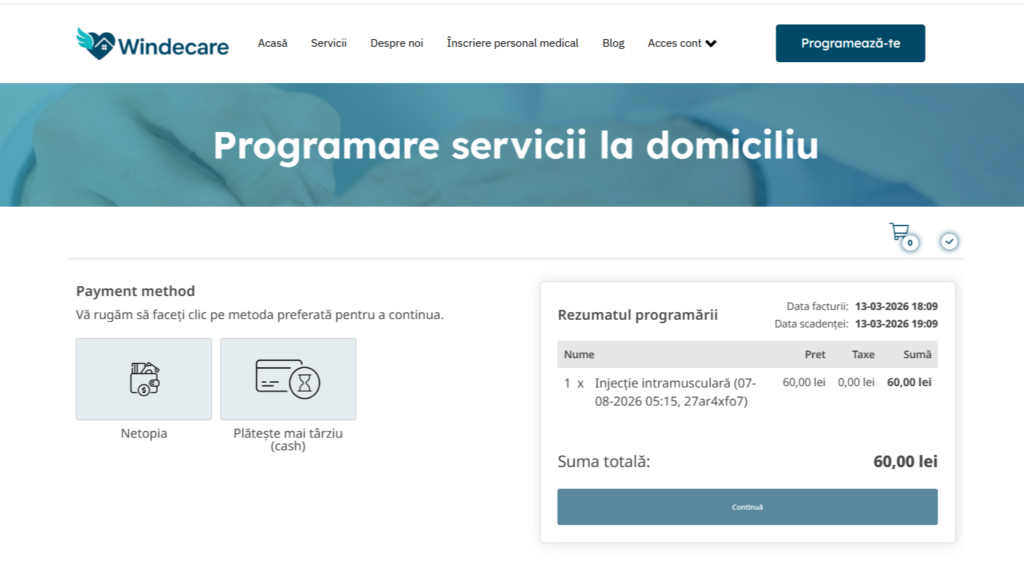This screenshot has width=1024, height=576.
Task: Open the Servicii menu item
Action: click(x=328, y=43)
